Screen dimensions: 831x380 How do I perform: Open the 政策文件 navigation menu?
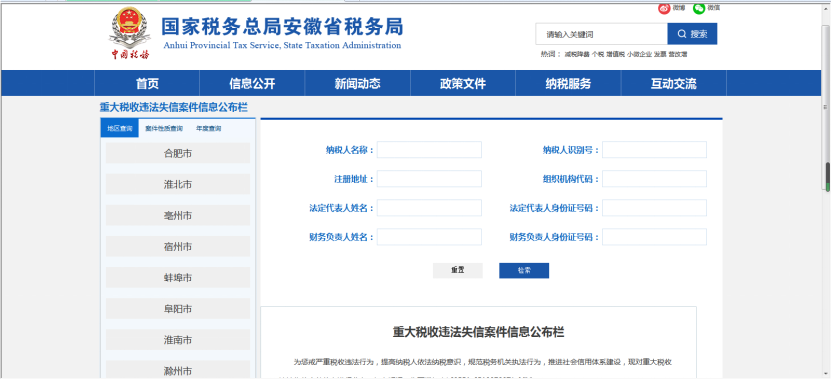click(x=463, y=83)
